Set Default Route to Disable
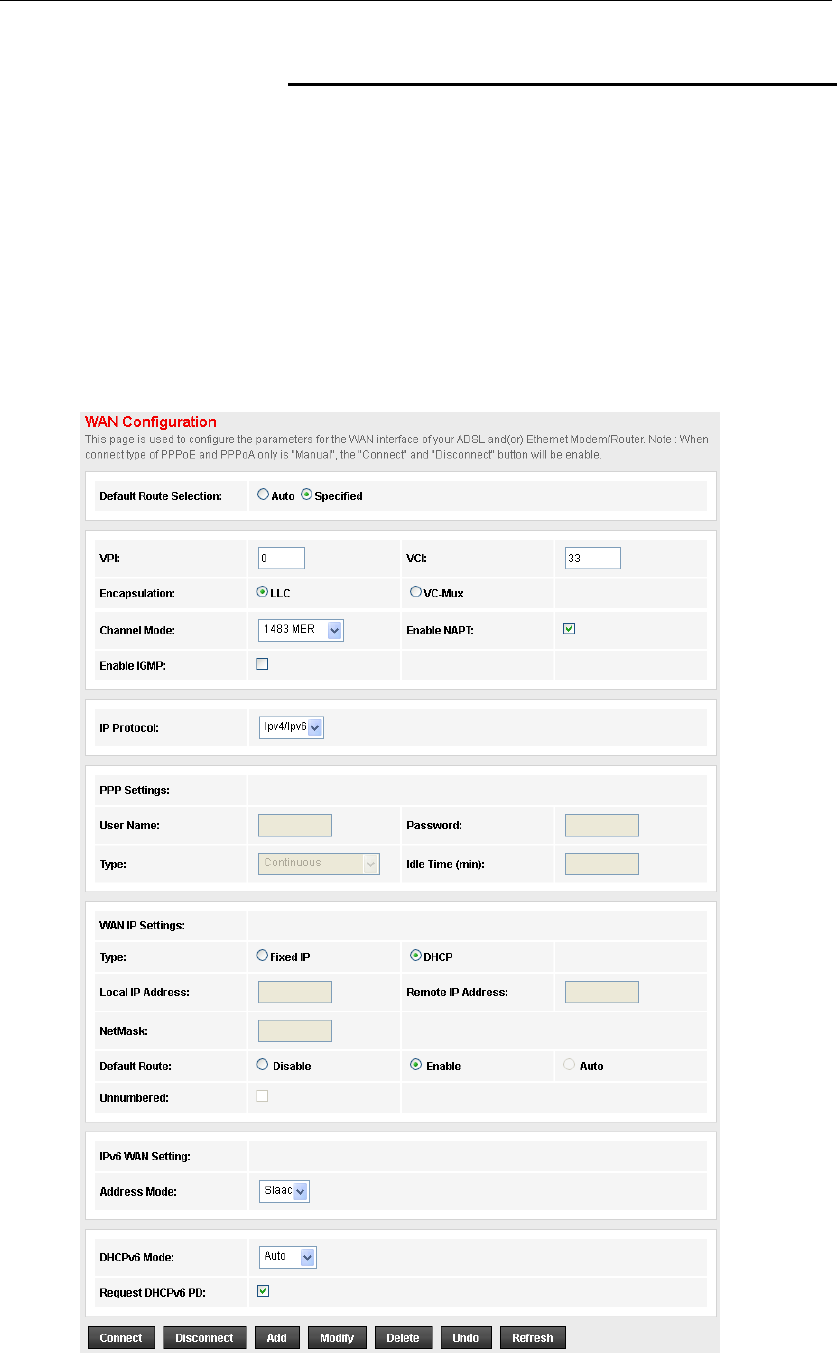The height and width of the screenshot is (1353, 837). pos(263,1065)
